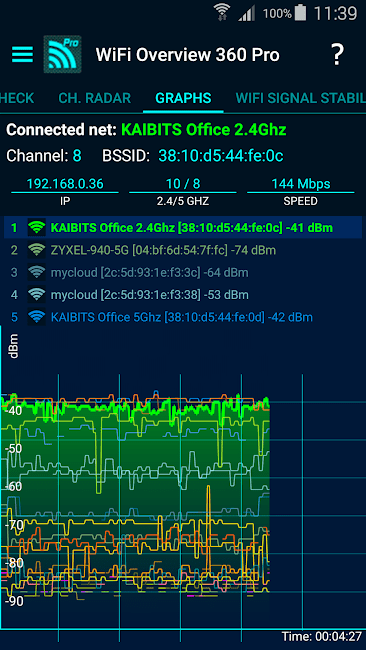Tap blue WiFi icon beside KAIBITS Office 5Ghz
This screenshot has height=650, width=366.
(37, 317)
